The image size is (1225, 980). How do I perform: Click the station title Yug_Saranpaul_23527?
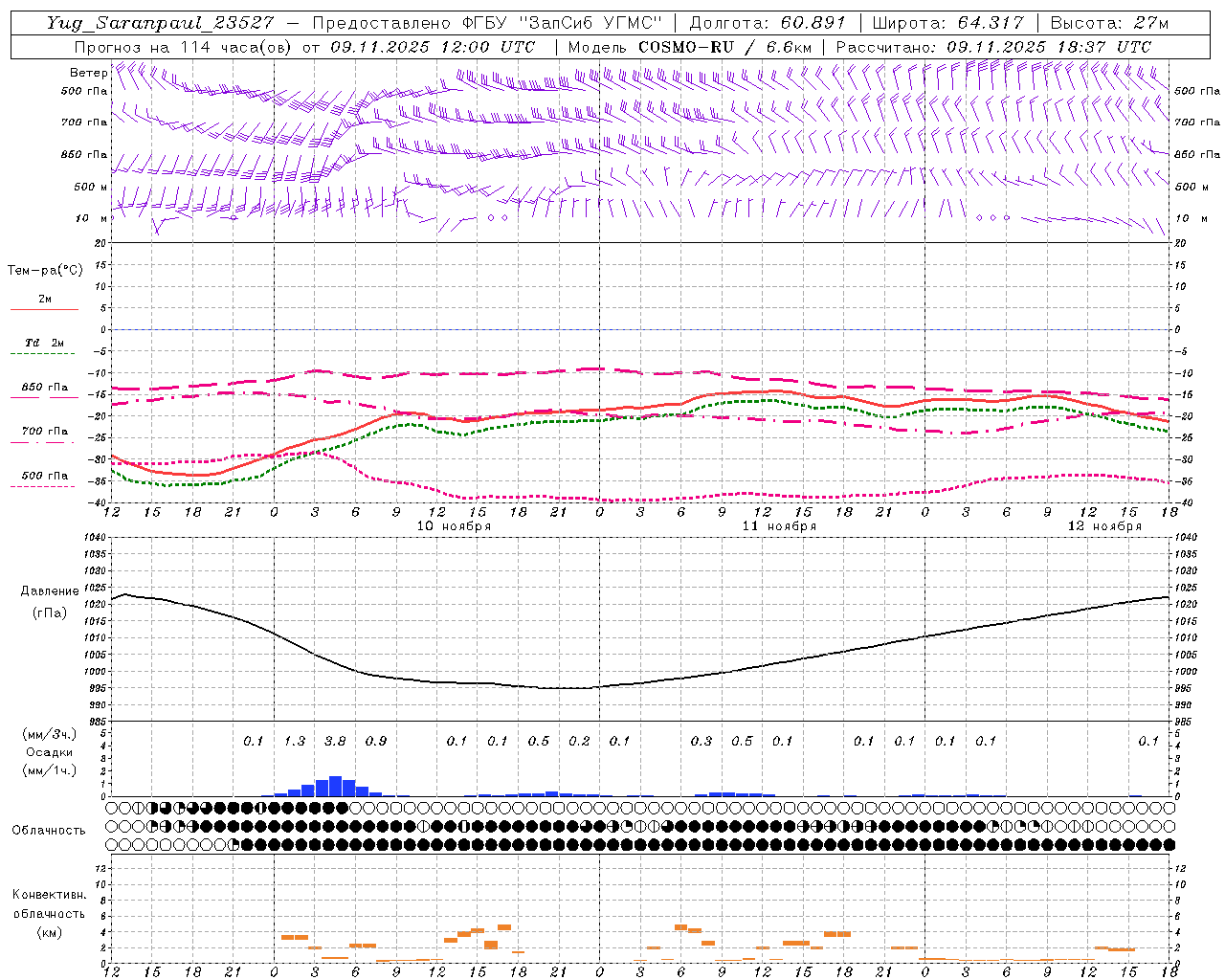tap(160, 22)
